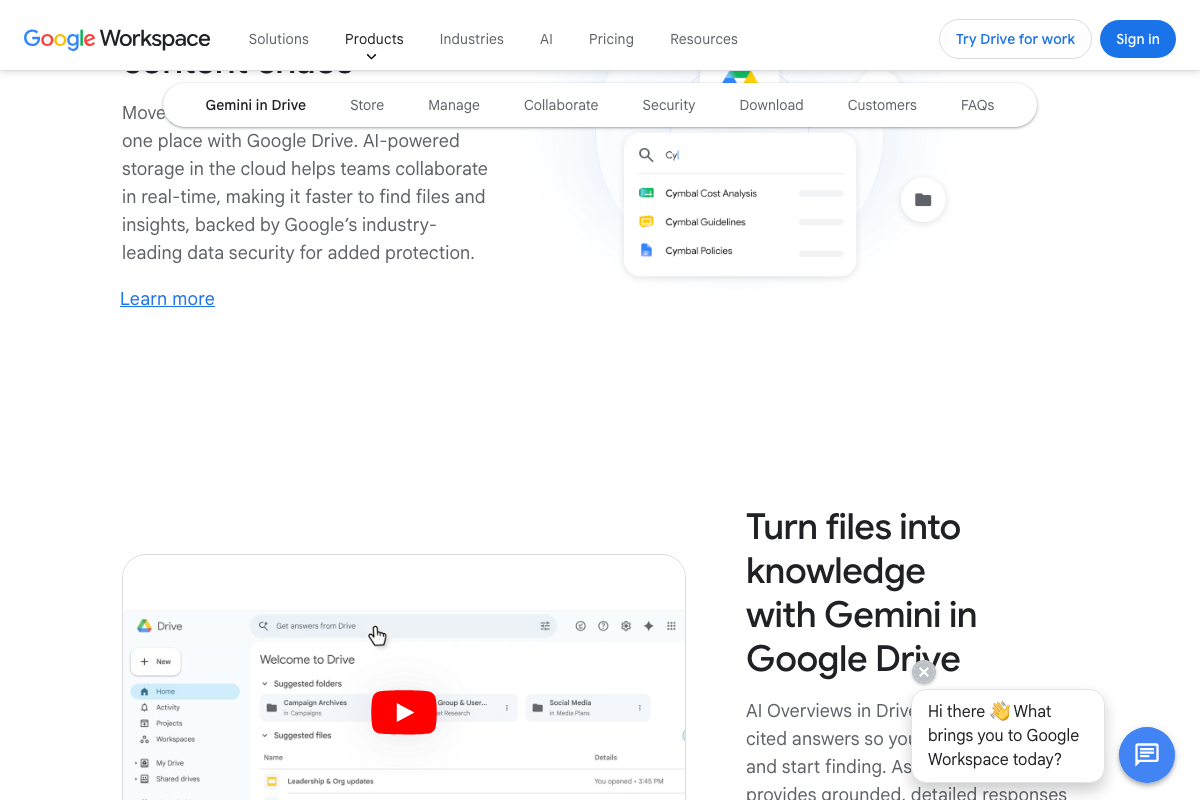Jump to the Download section
This screenshot has width=1200, height=800.
771,105
